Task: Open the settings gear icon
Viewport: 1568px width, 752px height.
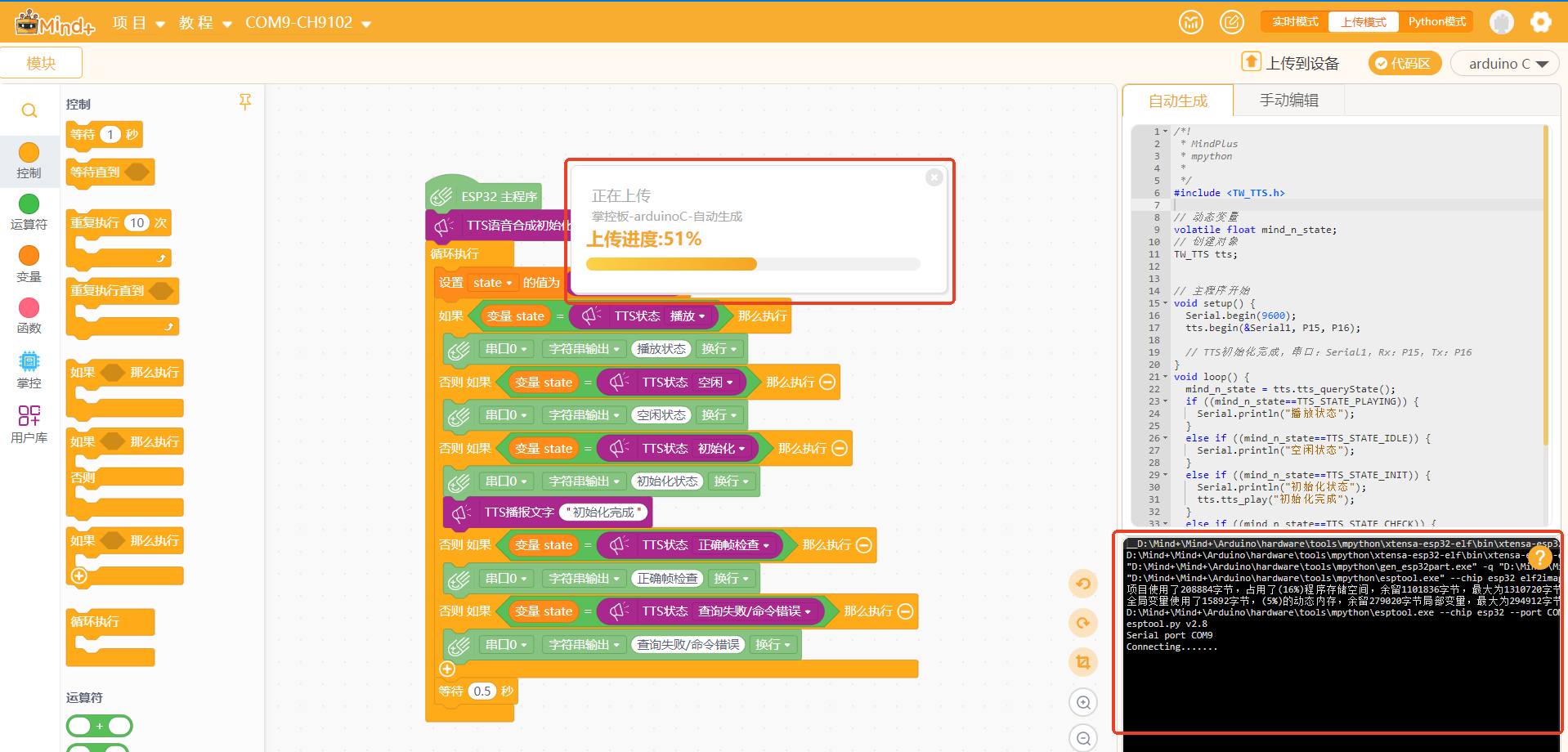Action: pyautogui.click(x=1541, y=22)
